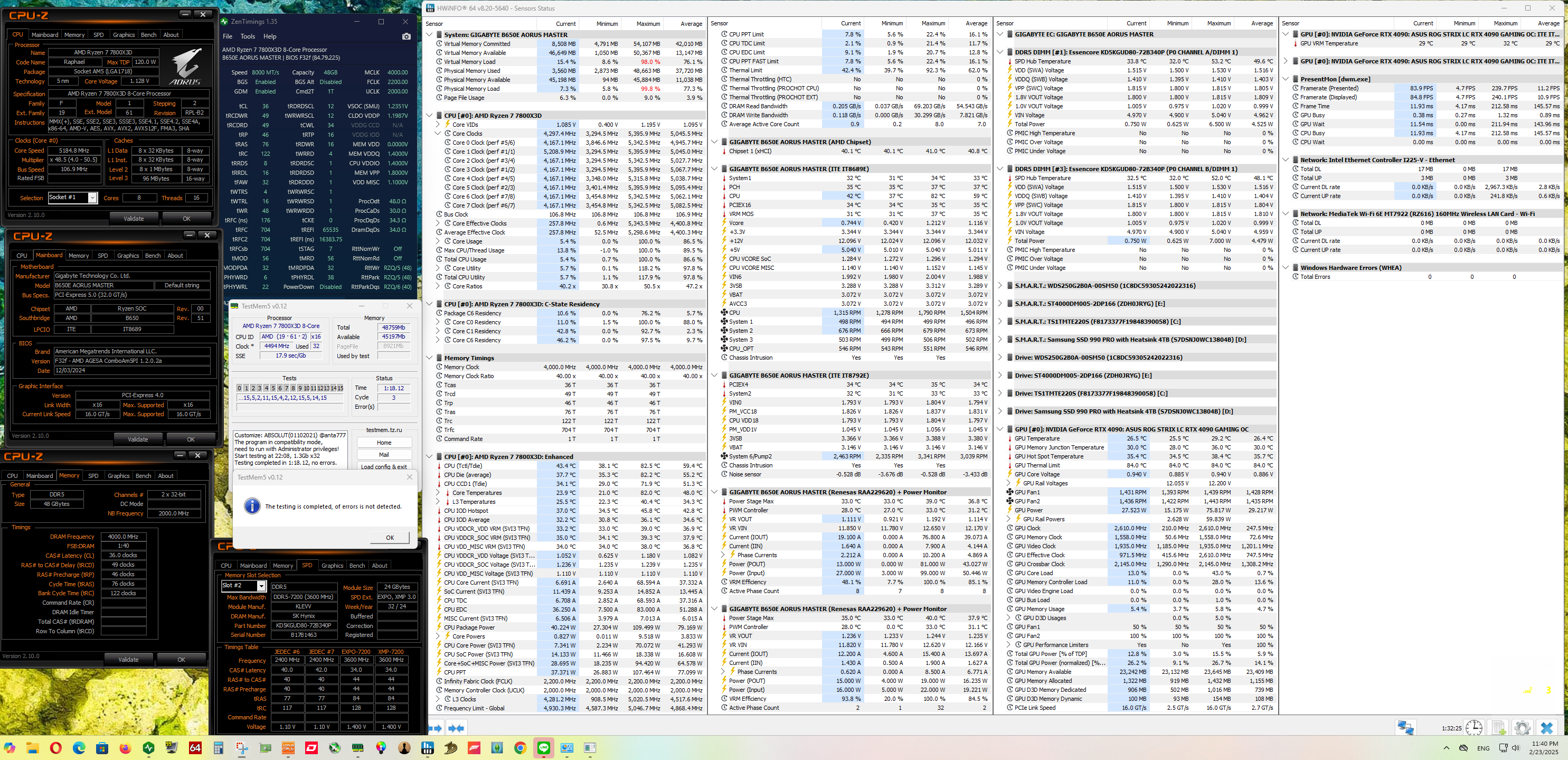Click TestMem5 Time field 1:18.12
This screenshot has height=760, width=1568.
[x=394, y=389]
